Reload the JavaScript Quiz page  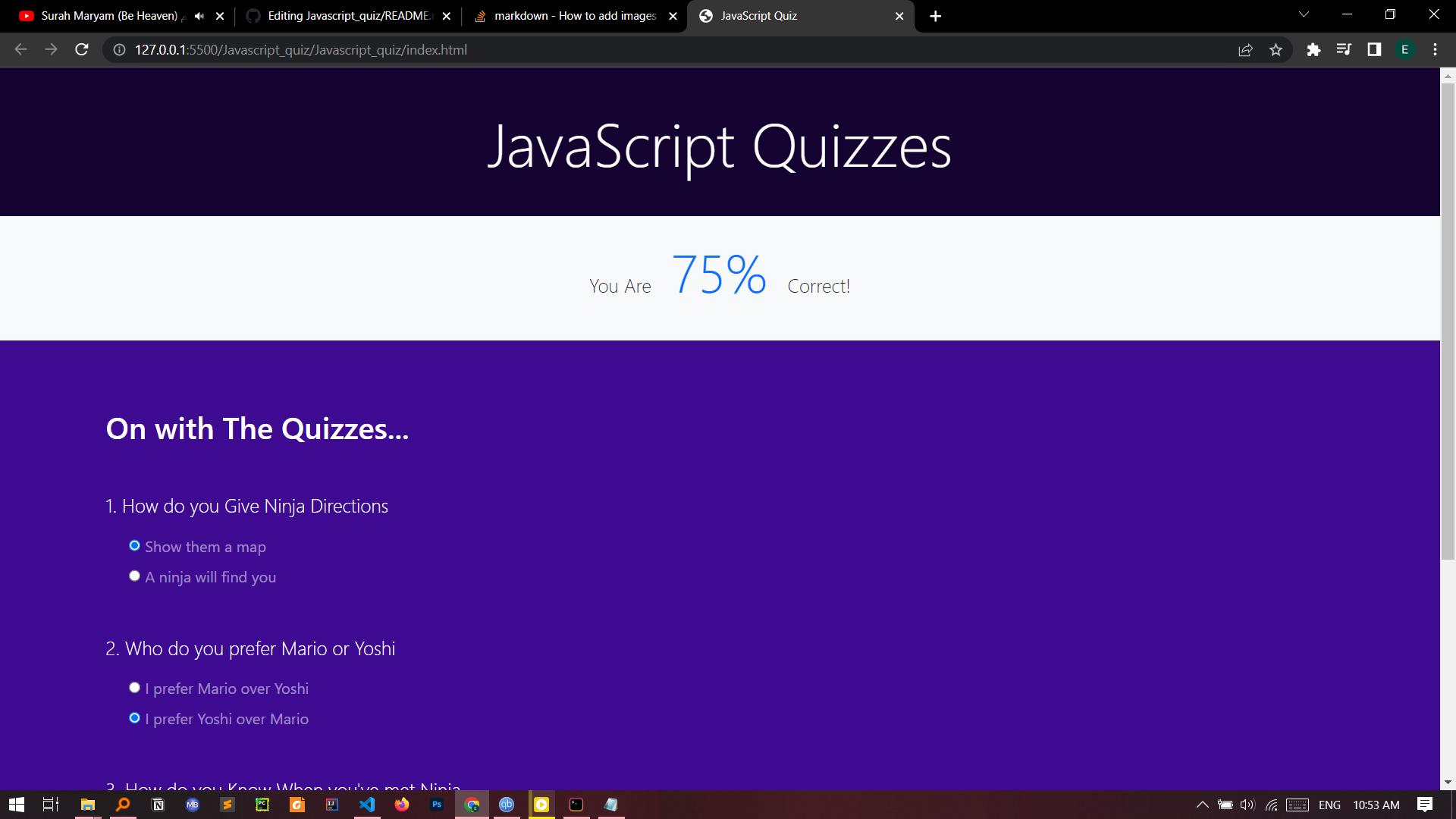tap(81, 49)
